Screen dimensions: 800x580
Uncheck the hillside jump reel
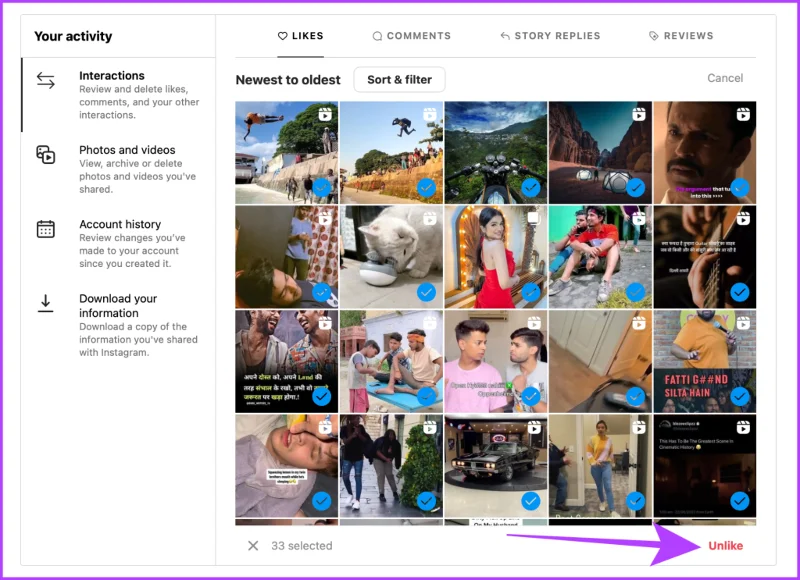pyautogui.click(x=426, y=188)
